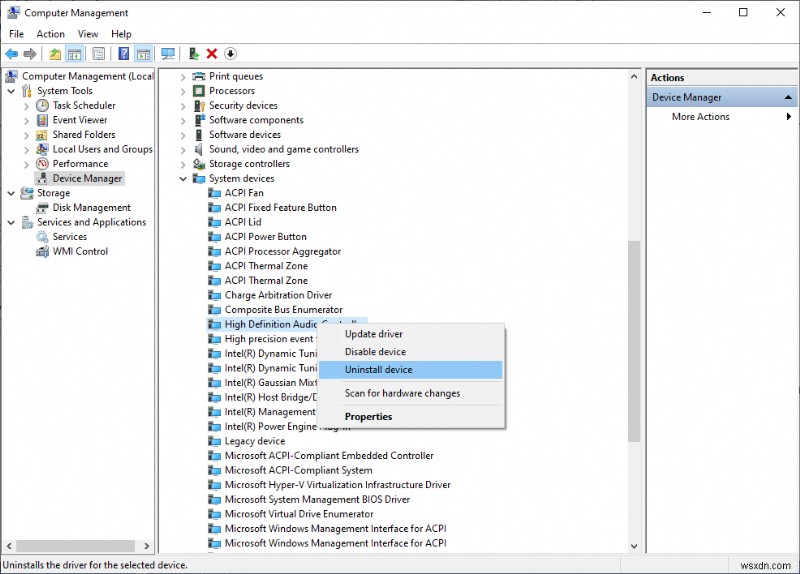This screenshot has height=574, width=800.
Task: Select Device Manager in the left tree
Action: 87,179
